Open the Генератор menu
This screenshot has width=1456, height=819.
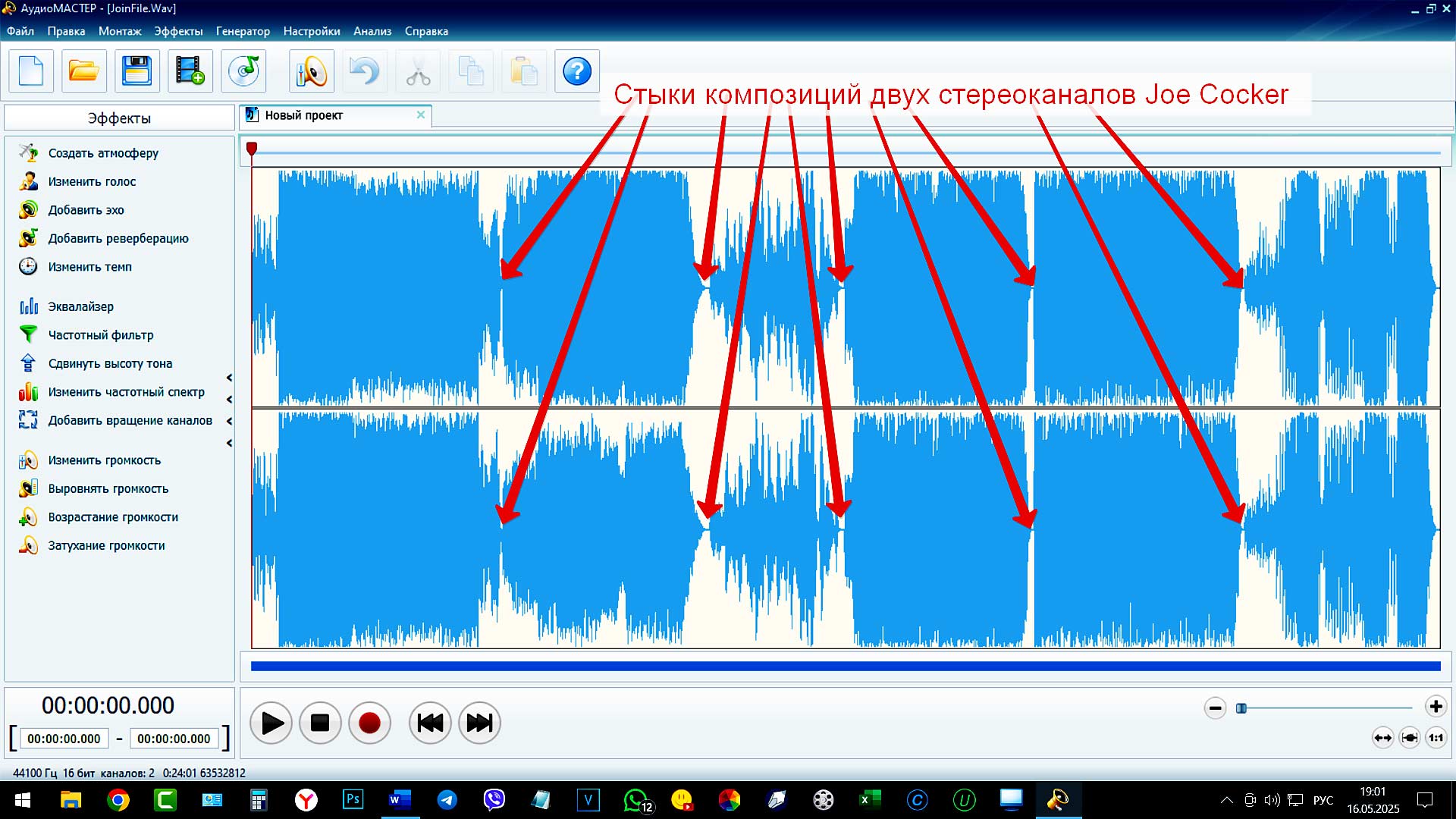(x=243, y=31)
